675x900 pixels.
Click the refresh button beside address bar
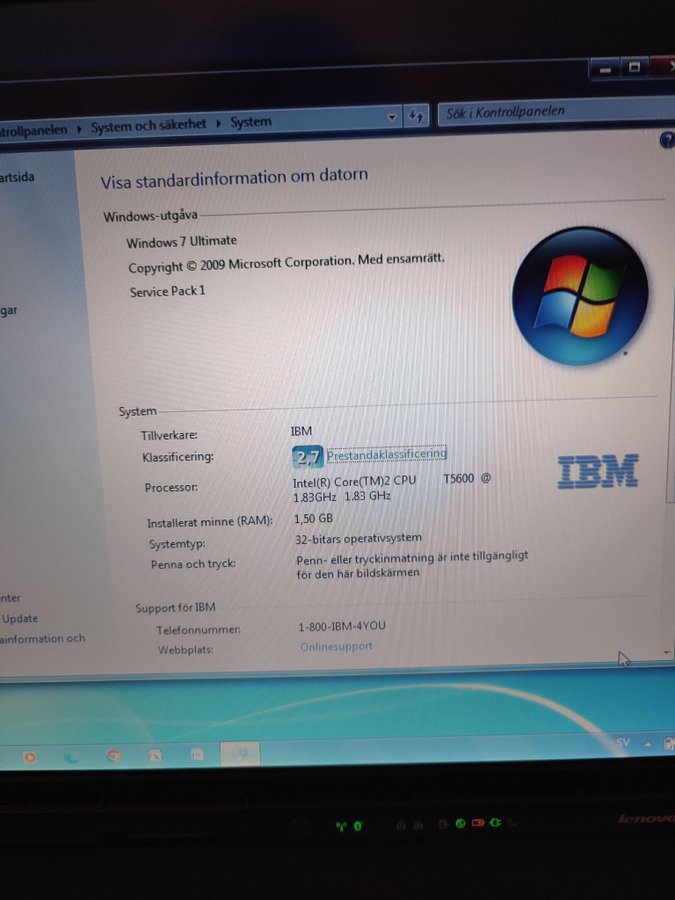point(416,116)
